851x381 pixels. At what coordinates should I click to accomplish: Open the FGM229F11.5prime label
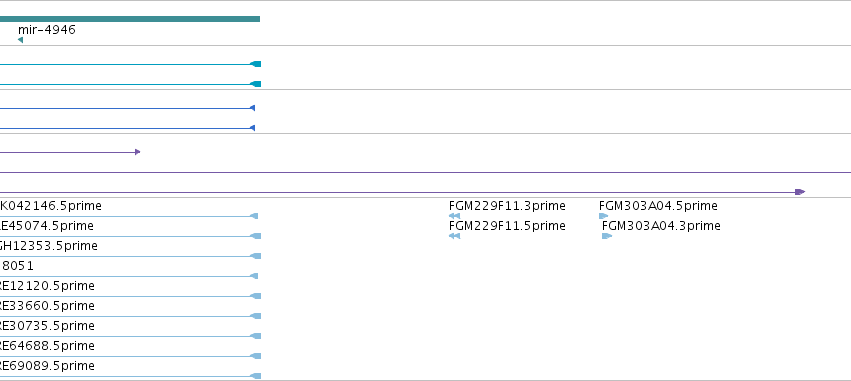coord(507,226)
